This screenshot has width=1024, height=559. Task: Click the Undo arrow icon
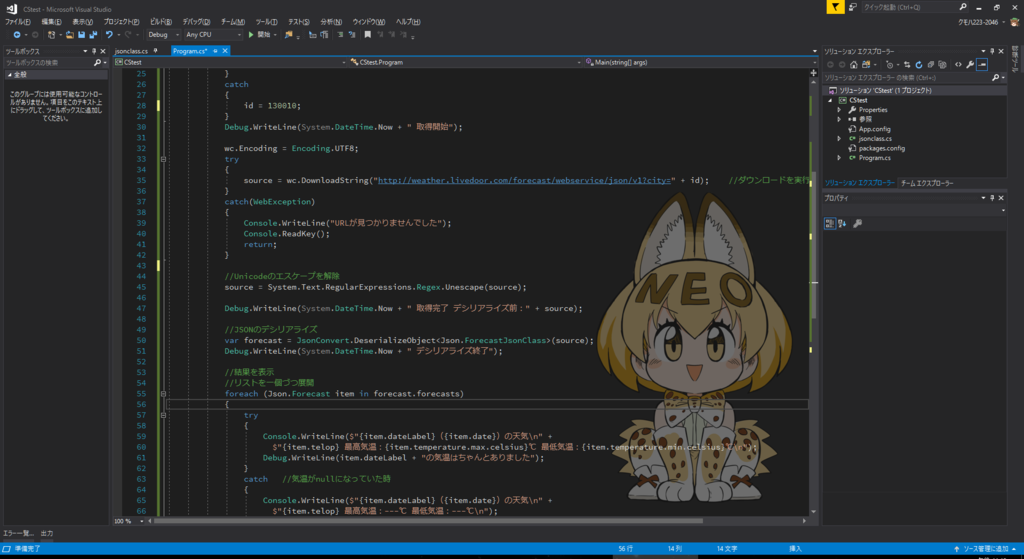(109, 35)
